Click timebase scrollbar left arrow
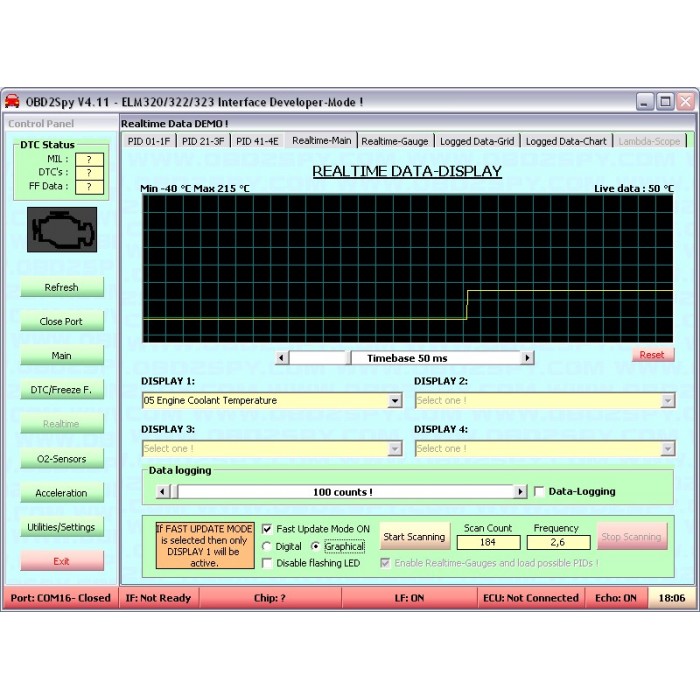Image resolution: width=700 pixels, height=700 pixels. point(282,358)
